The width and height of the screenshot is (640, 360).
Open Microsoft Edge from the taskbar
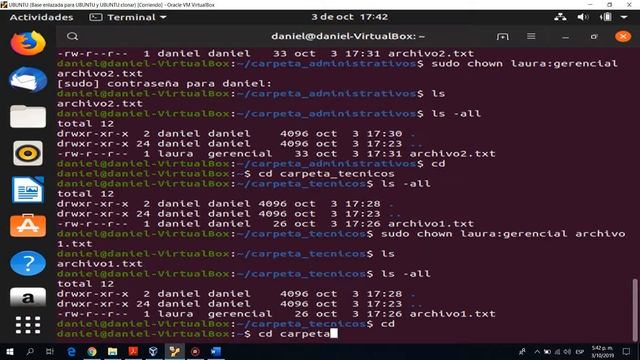[71, 351]
